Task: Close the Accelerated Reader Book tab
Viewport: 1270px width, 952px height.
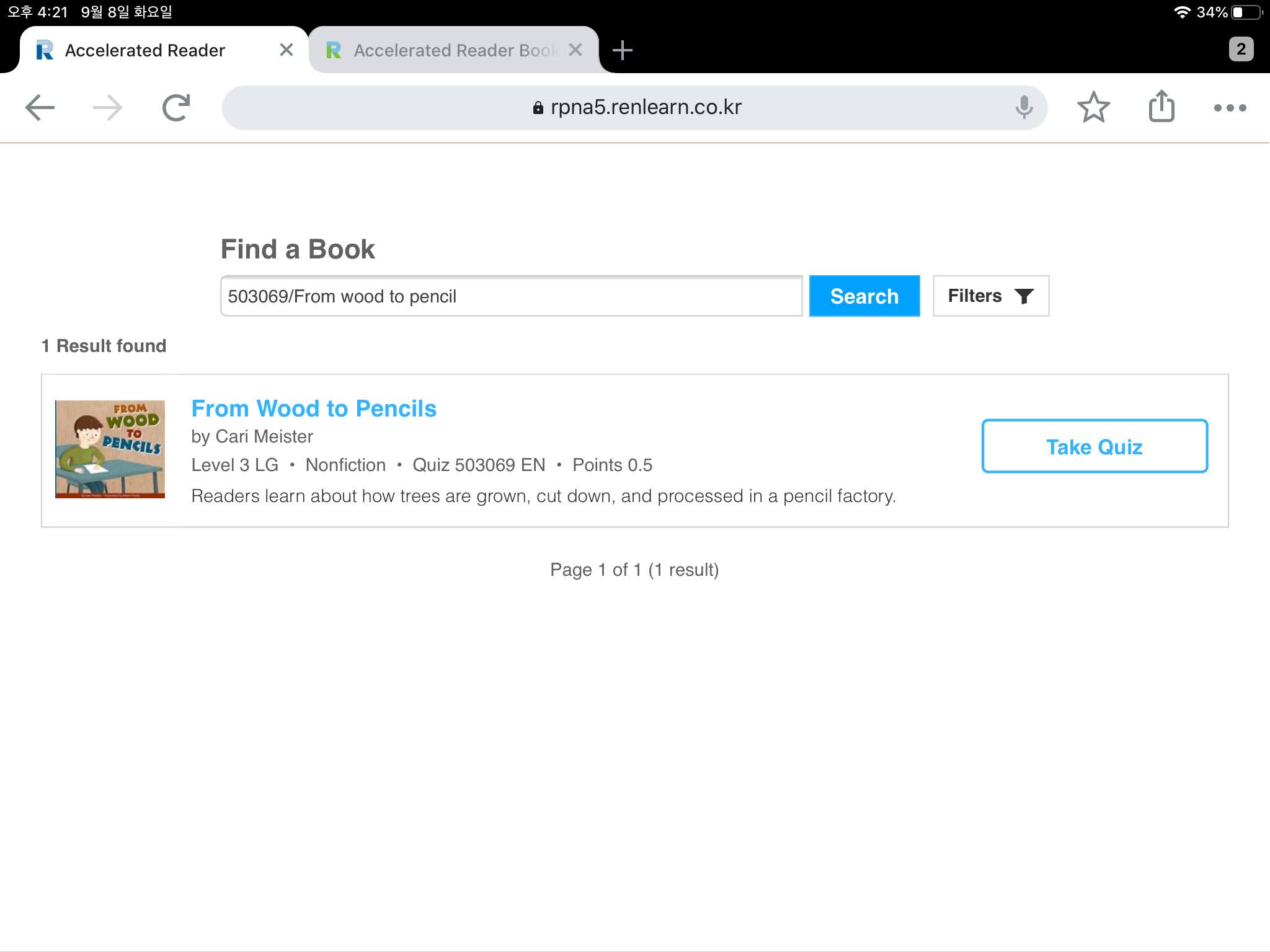Action: coord(575,50)
